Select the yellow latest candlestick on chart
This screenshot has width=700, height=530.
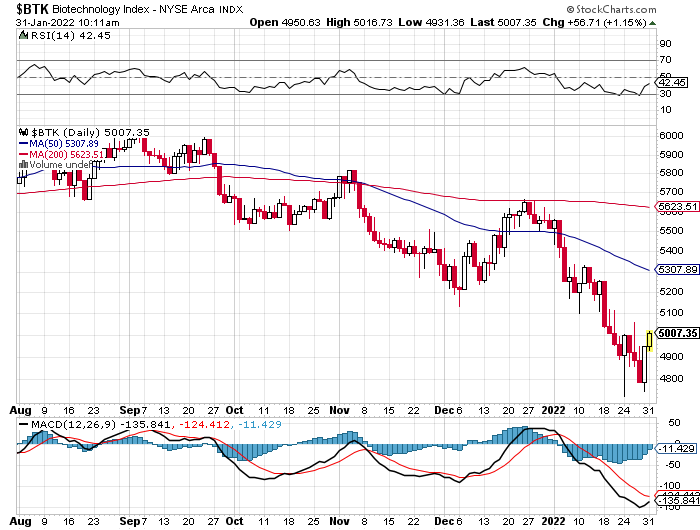[651, 340]
